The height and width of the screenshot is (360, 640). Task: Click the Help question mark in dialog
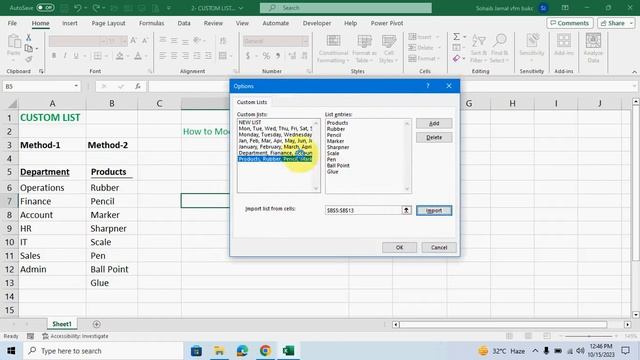coord(428,86)
